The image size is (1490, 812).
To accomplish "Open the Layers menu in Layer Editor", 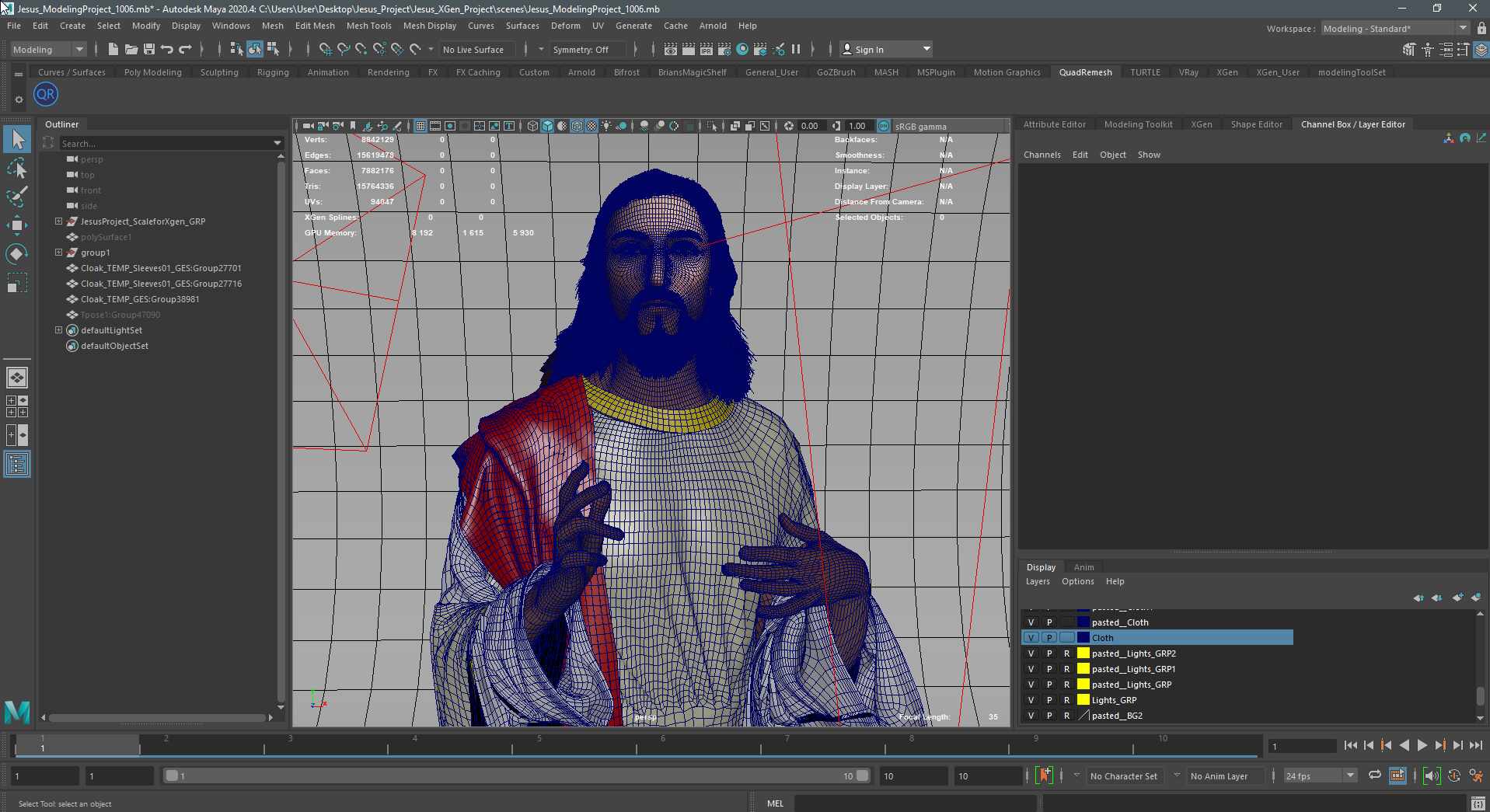I will click(x=1038, y=581).
